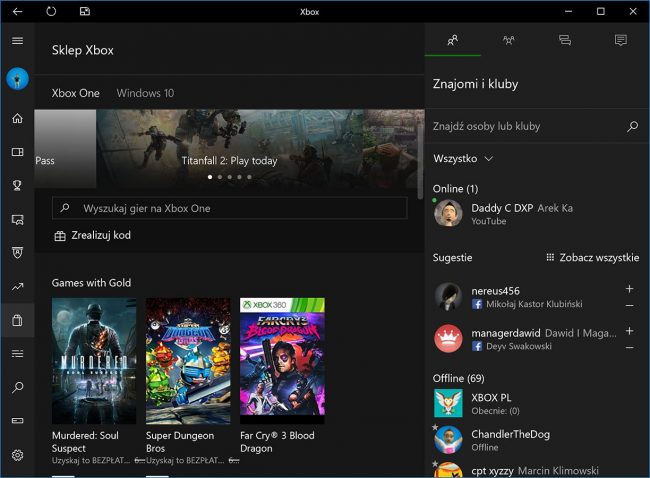Click the Online (1) section header
Viewport: 650px width, 478px height.
click(455, 189)
